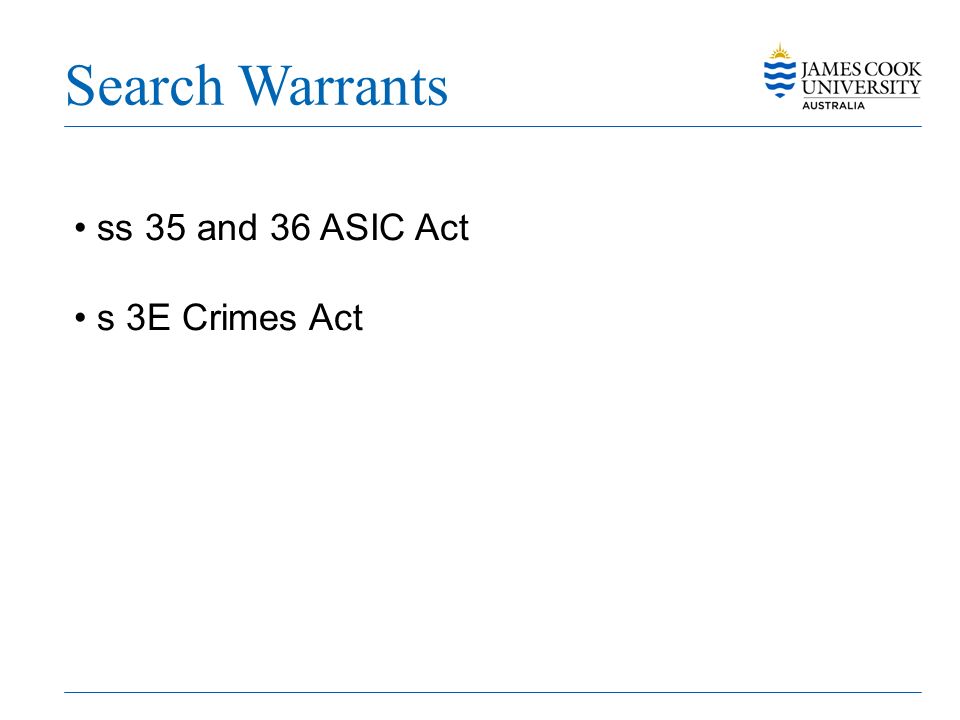This screenshot has width=960, height=720.
Task: Click the word 'Crimes' in the second bullet
Action: tap(239, 318)
